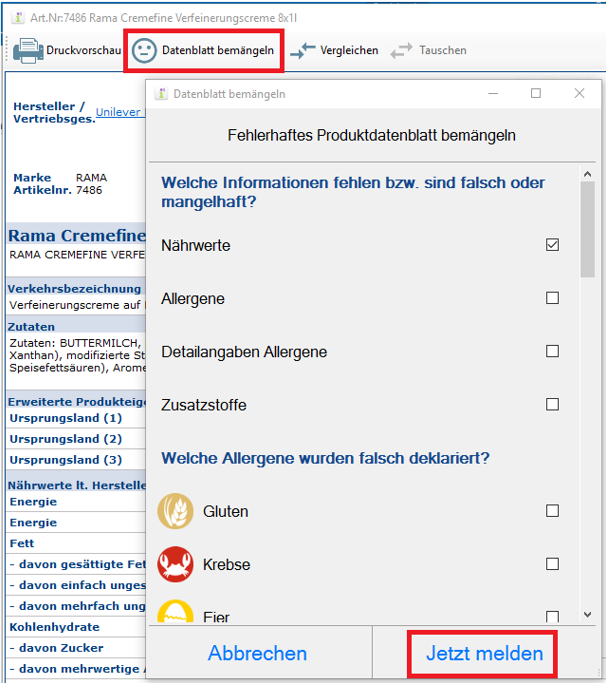Tick the Zusatzstoffe checkbox
This screenshot has width=606, height=683.
pos(552,404)
